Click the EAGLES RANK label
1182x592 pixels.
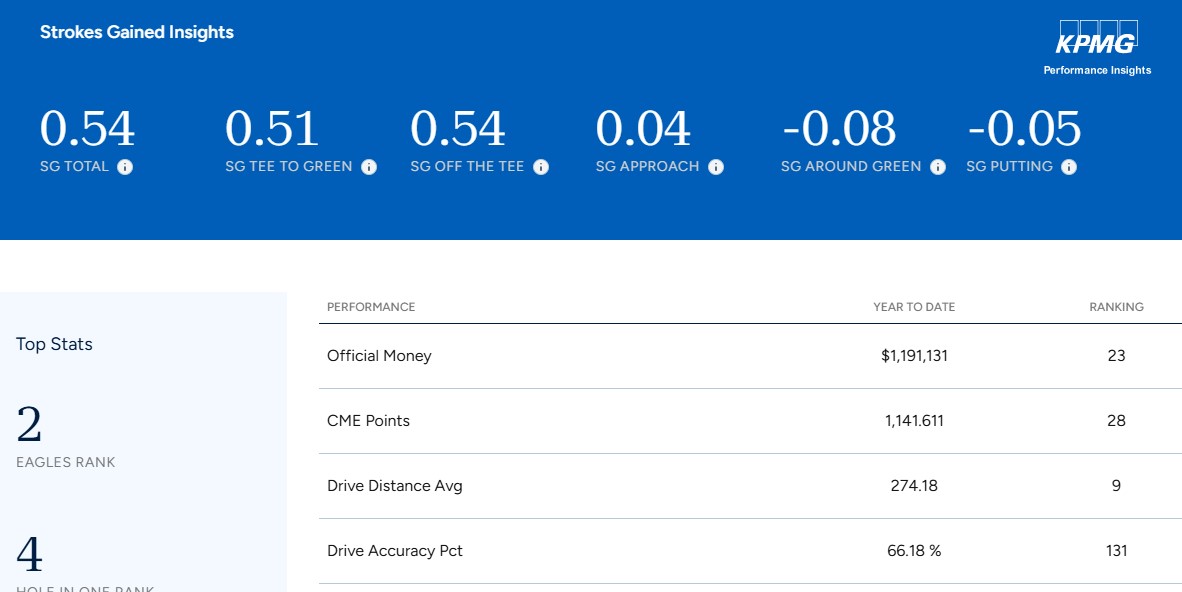coord(66,462)
